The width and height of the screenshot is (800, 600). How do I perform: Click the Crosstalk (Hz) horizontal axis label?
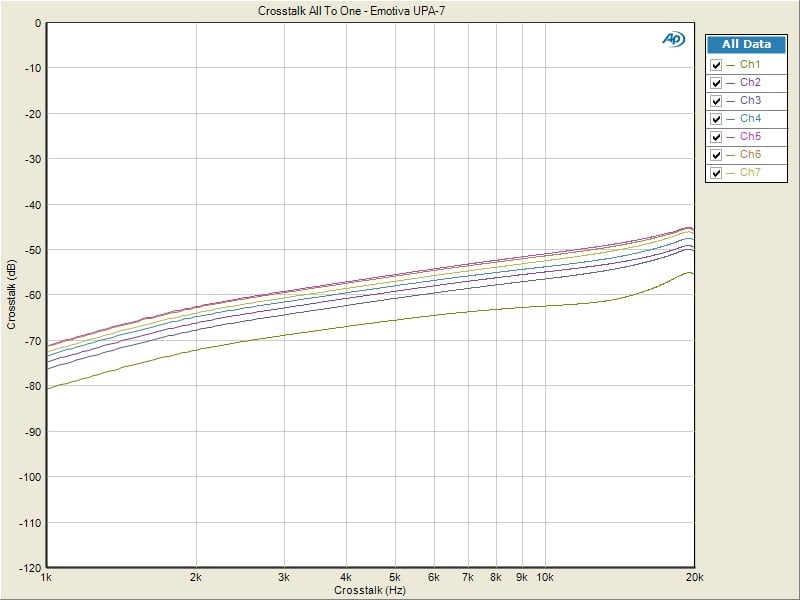coord(370,591)
